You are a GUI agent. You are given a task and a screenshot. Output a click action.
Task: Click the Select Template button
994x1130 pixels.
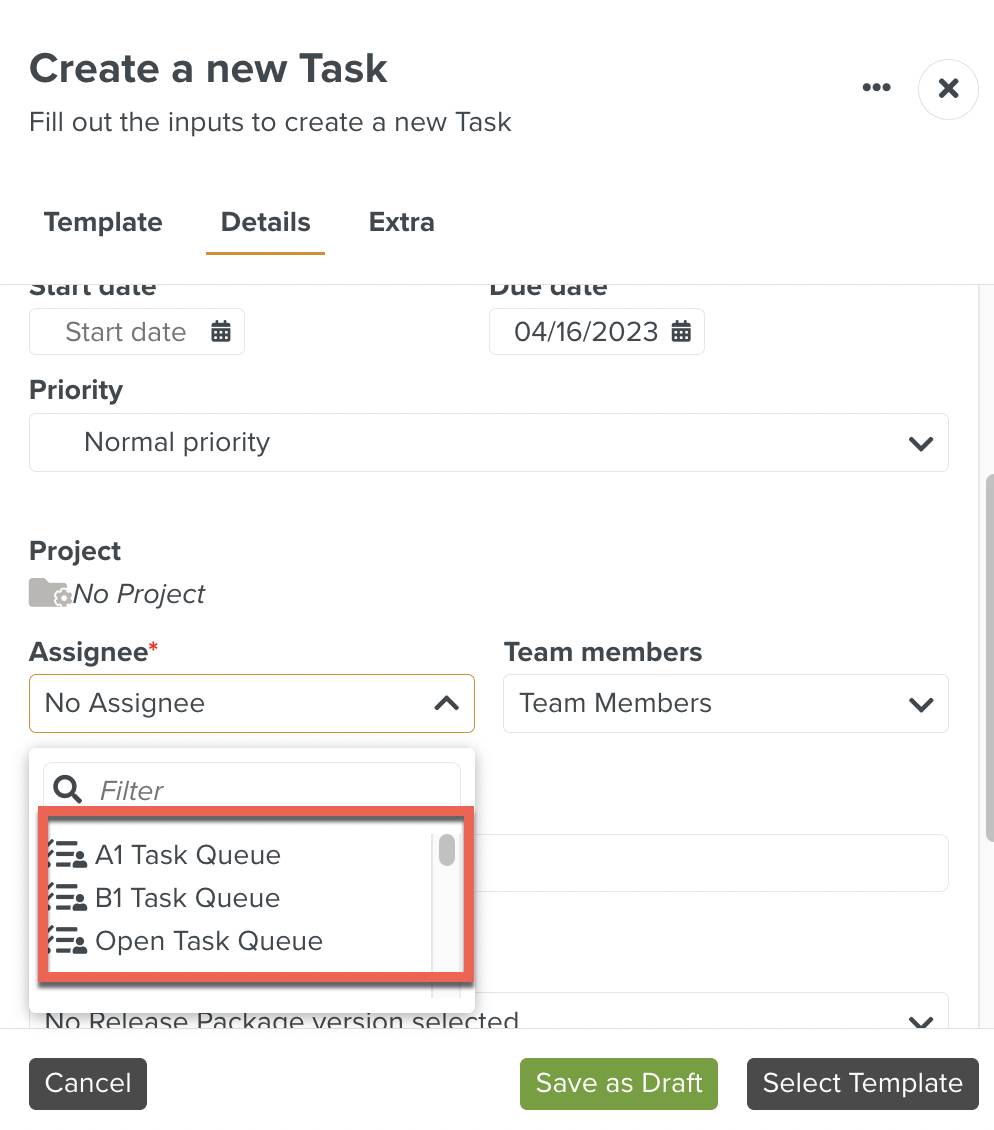point(862,1083)
